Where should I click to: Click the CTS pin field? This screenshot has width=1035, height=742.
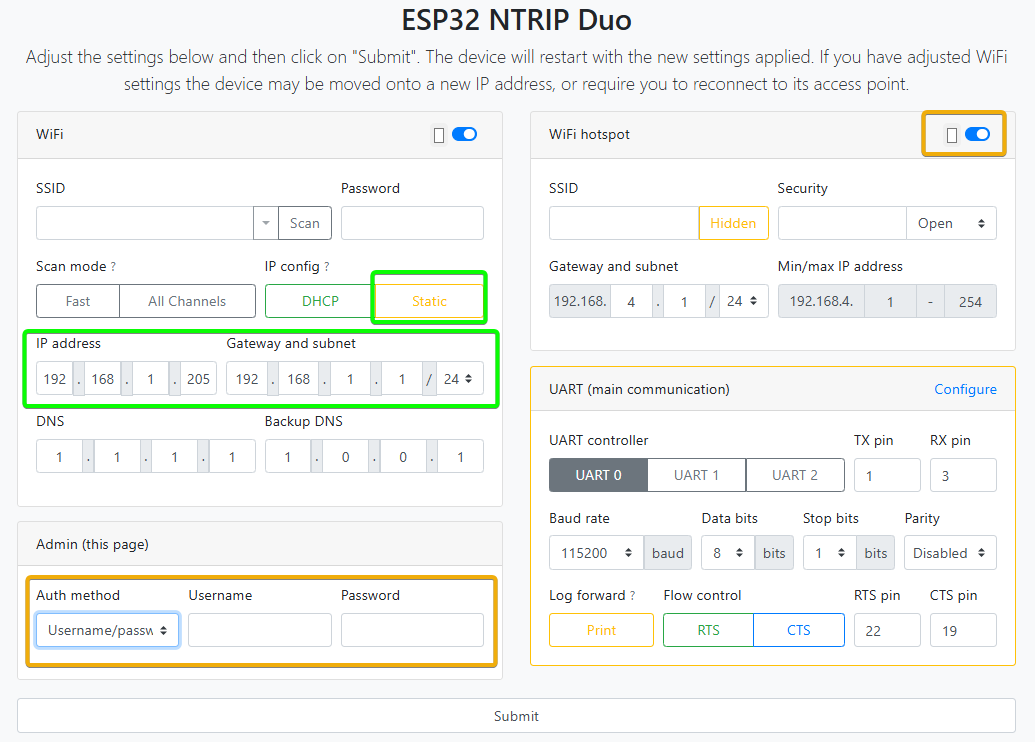pos(963,630)
